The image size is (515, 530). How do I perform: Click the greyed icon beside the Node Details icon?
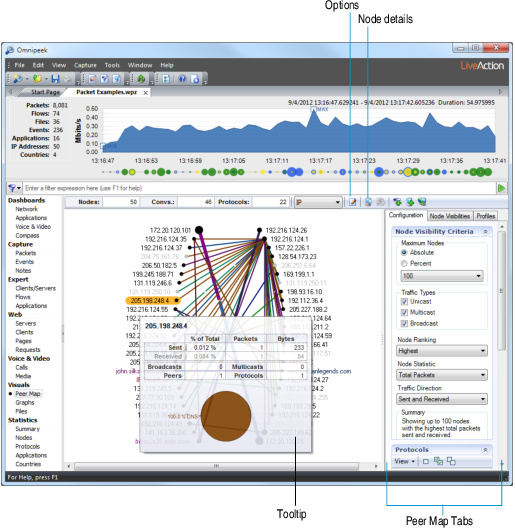coord(381,202)
